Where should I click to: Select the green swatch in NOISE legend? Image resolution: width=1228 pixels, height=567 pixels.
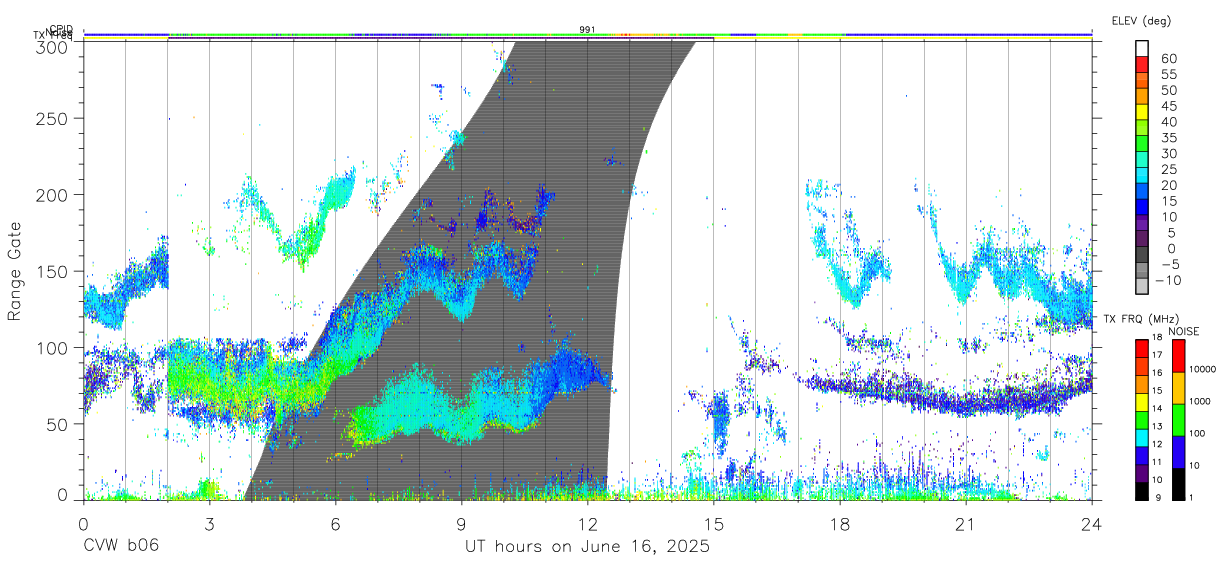pyautogui.click(x=1178, y=420)
